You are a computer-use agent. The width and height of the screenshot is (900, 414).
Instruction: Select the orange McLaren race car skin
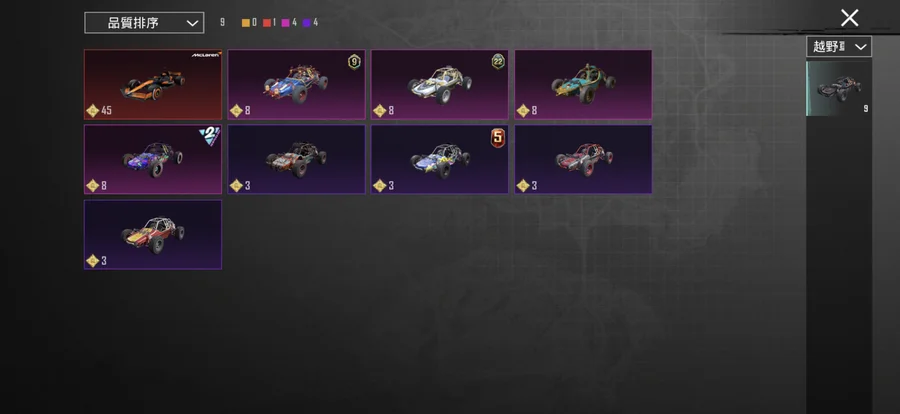[x=153, y=84]
